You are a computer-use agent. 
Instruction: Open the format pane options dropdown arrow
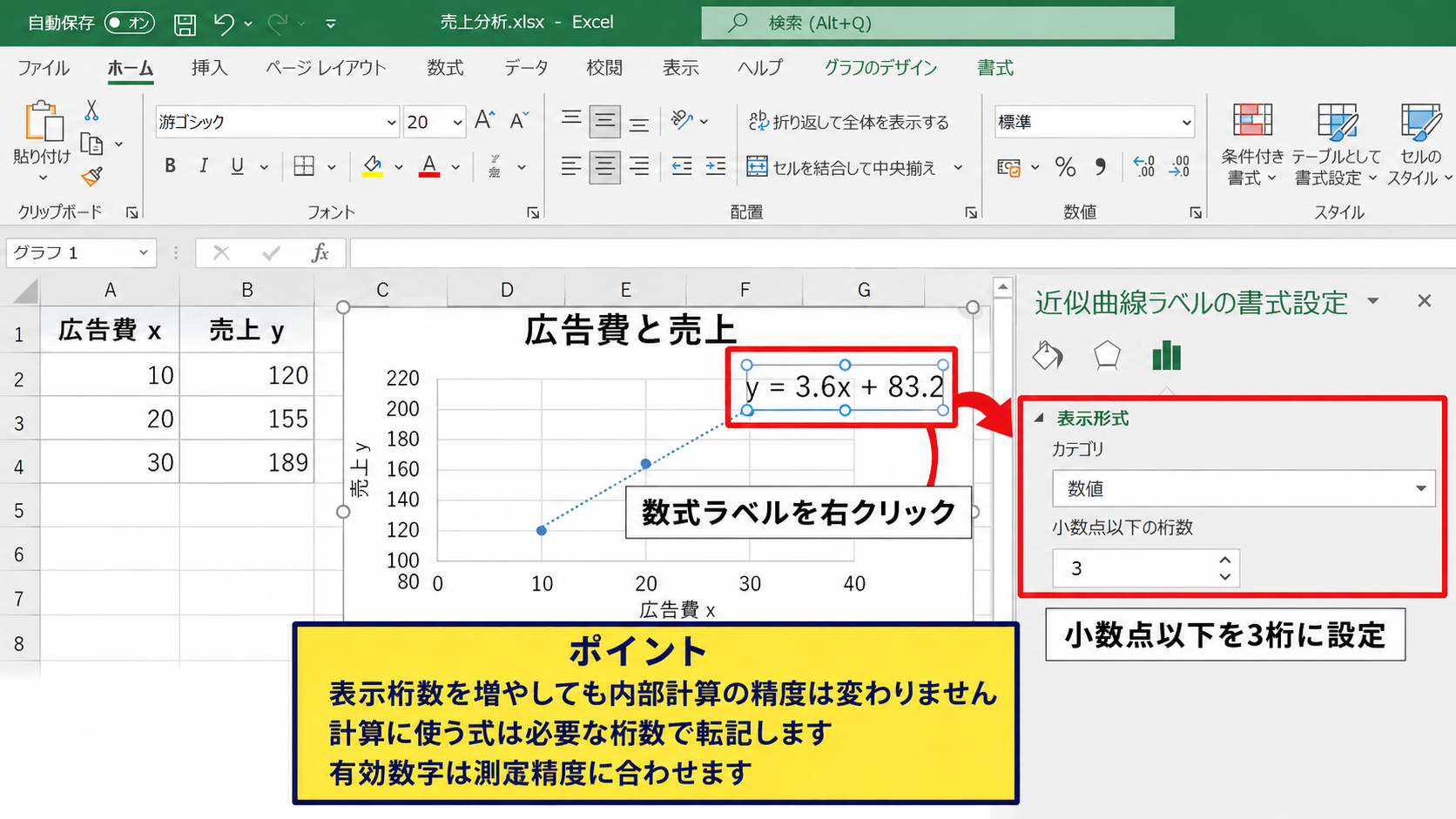(1373, 301)
